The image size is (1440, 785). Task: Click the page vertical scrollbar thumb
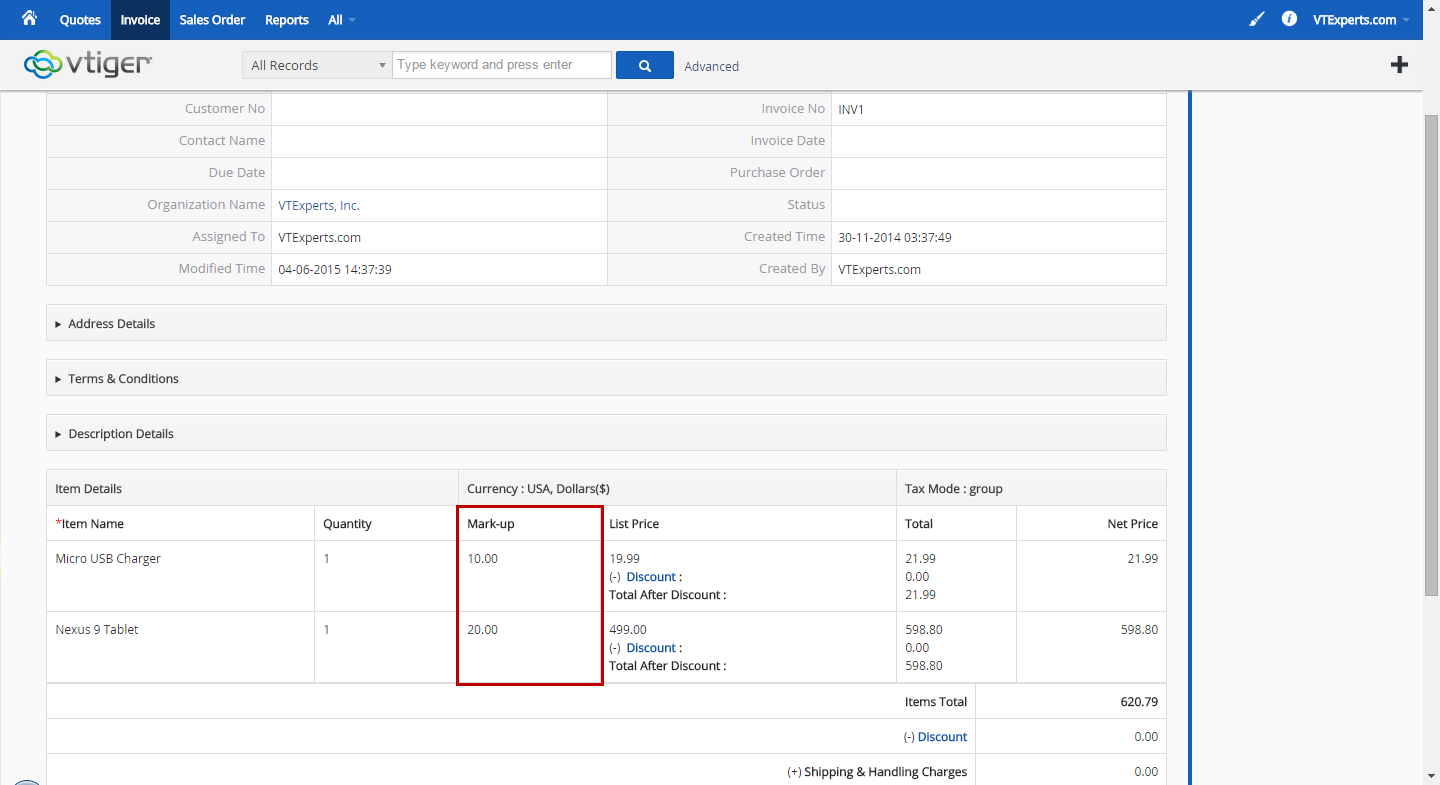[x=1431, y=355]
